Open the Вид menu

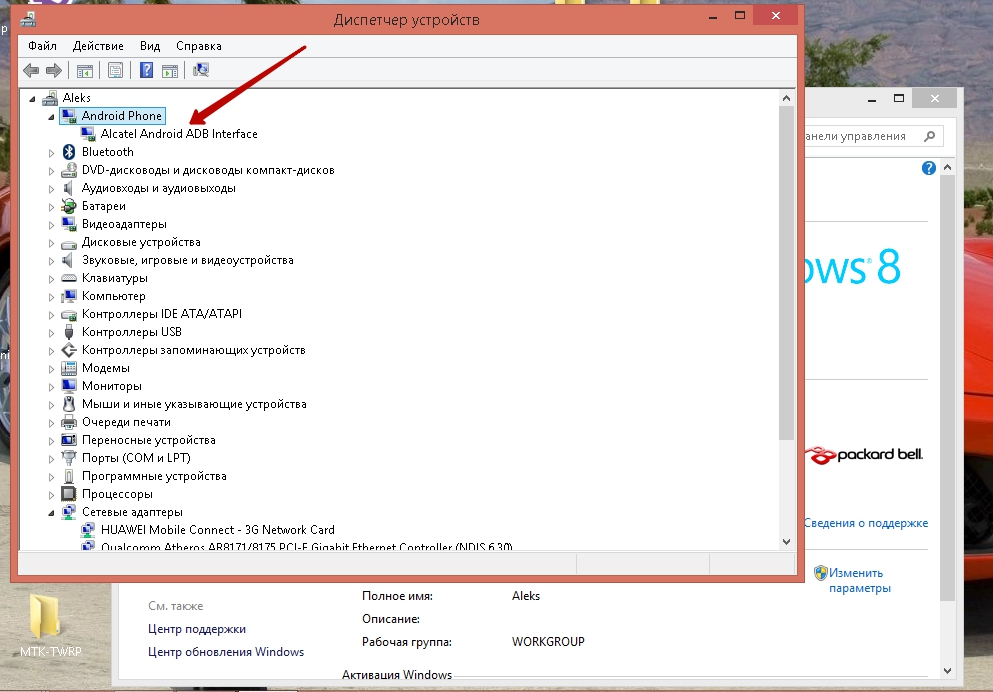point(150,46)
